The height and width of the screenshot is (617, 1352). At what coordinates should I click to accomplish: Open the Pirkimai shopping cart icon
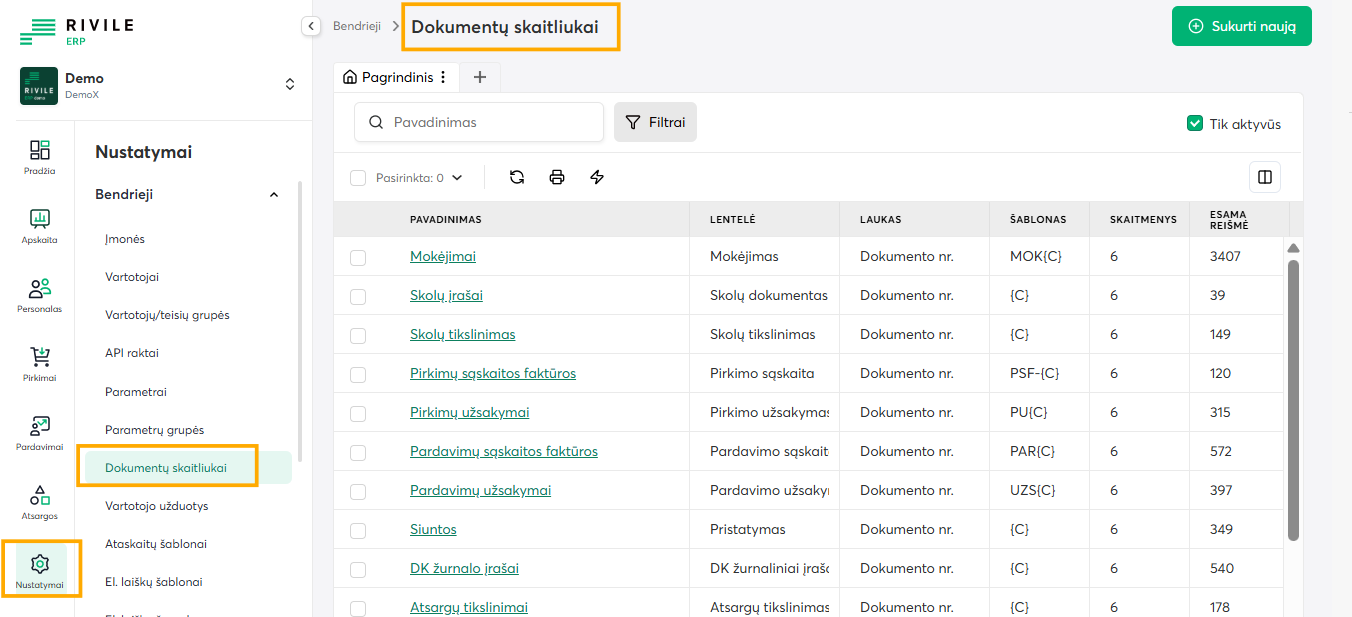[40, 363]
